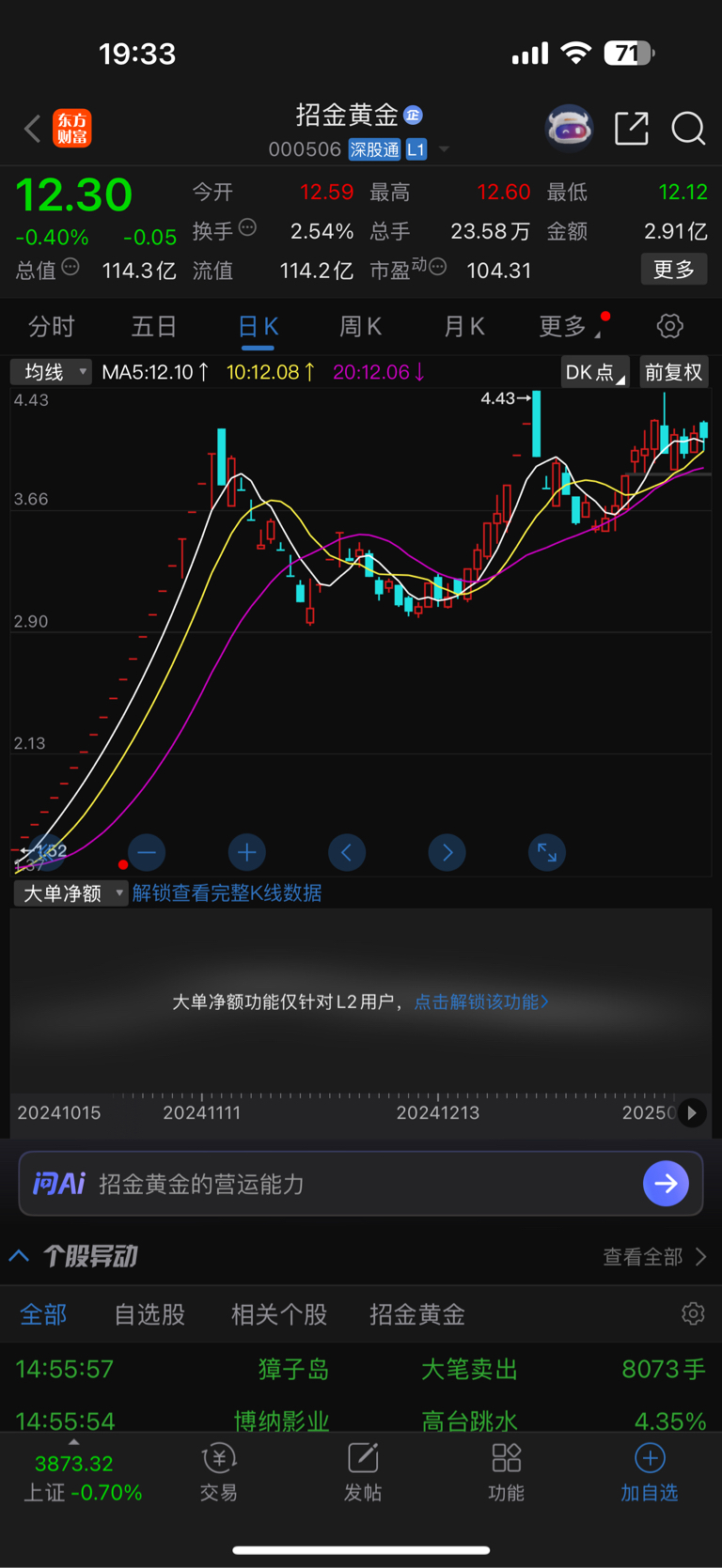Tap 20241213 date on timeline

pyautogui.click(x=438, y=1113)
